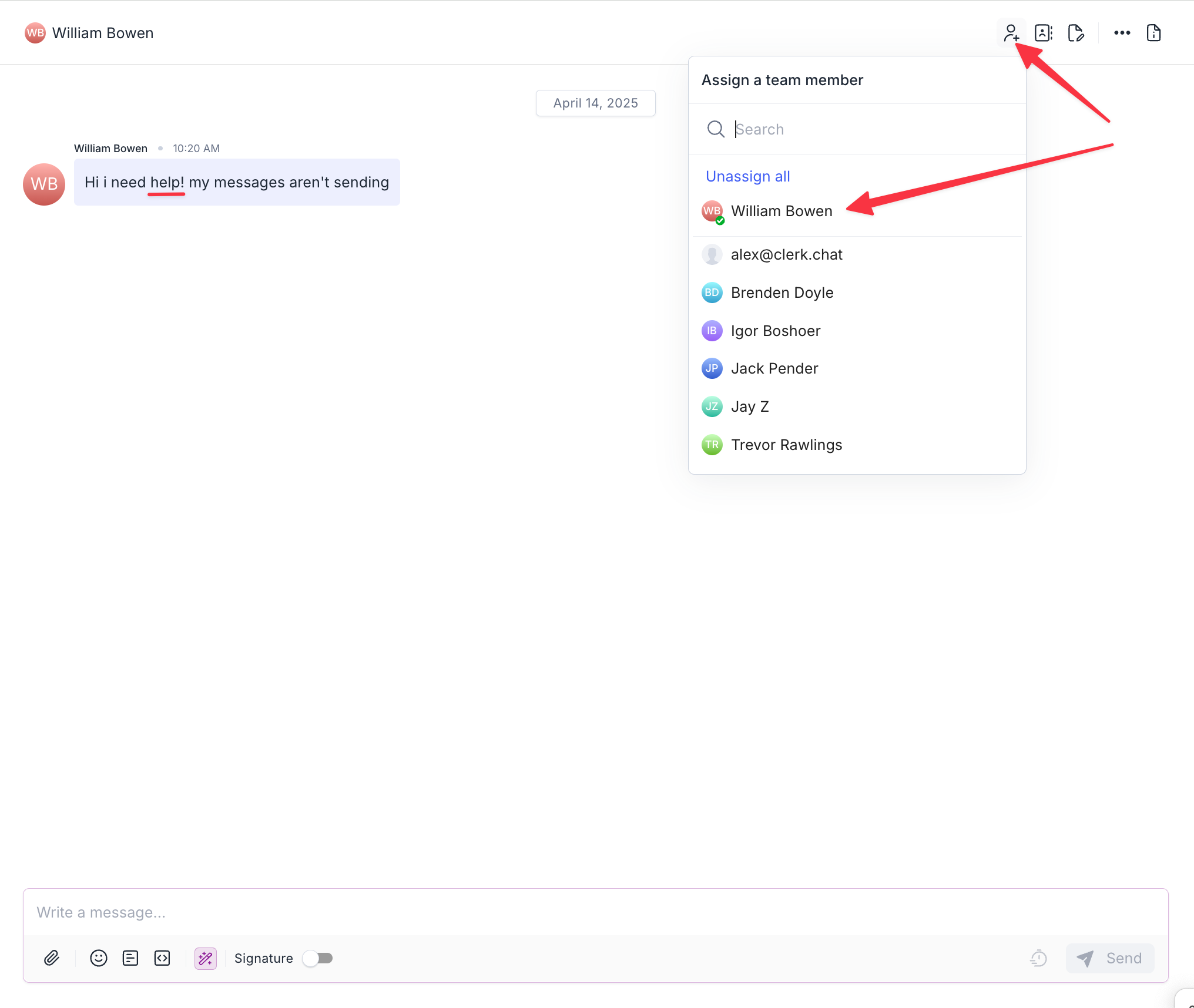Click William Bowen name in the header
This screenshot has height=1008, width=1194.
click(103, 33)
